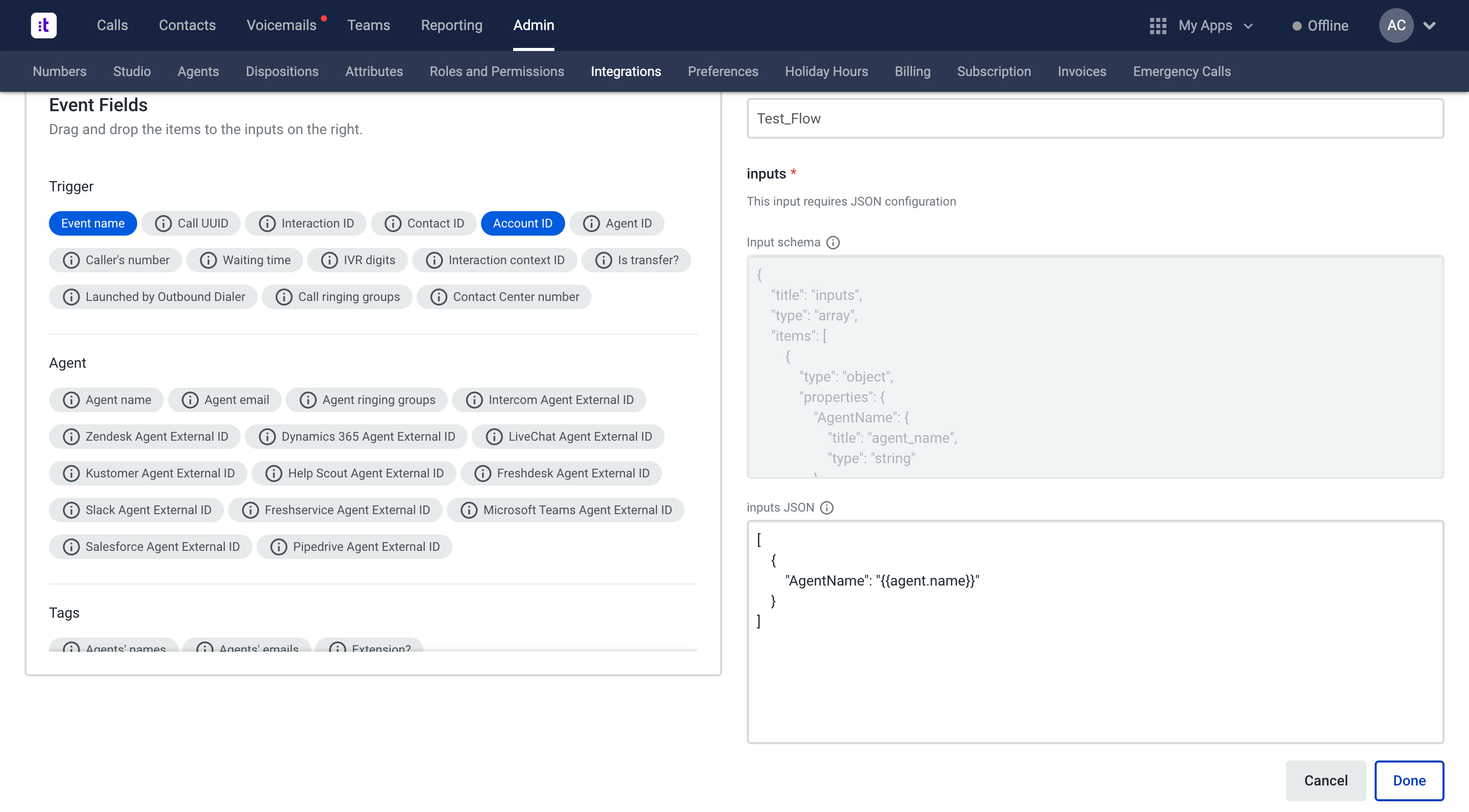Click the Slack Agent External ID info icon
Viewport: 1469px width, 812px height.
[71, 510]
